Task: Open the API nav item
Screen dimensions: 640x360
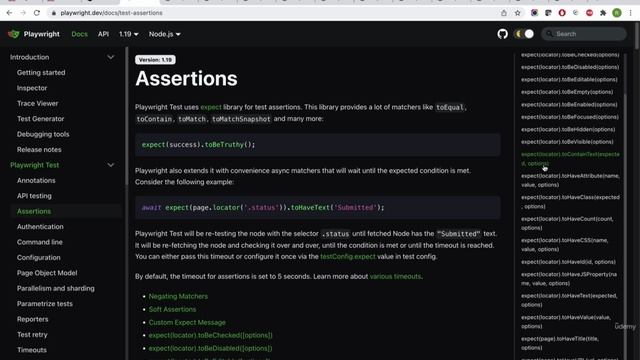Action: pyautogui.click(x=103, y=34)
